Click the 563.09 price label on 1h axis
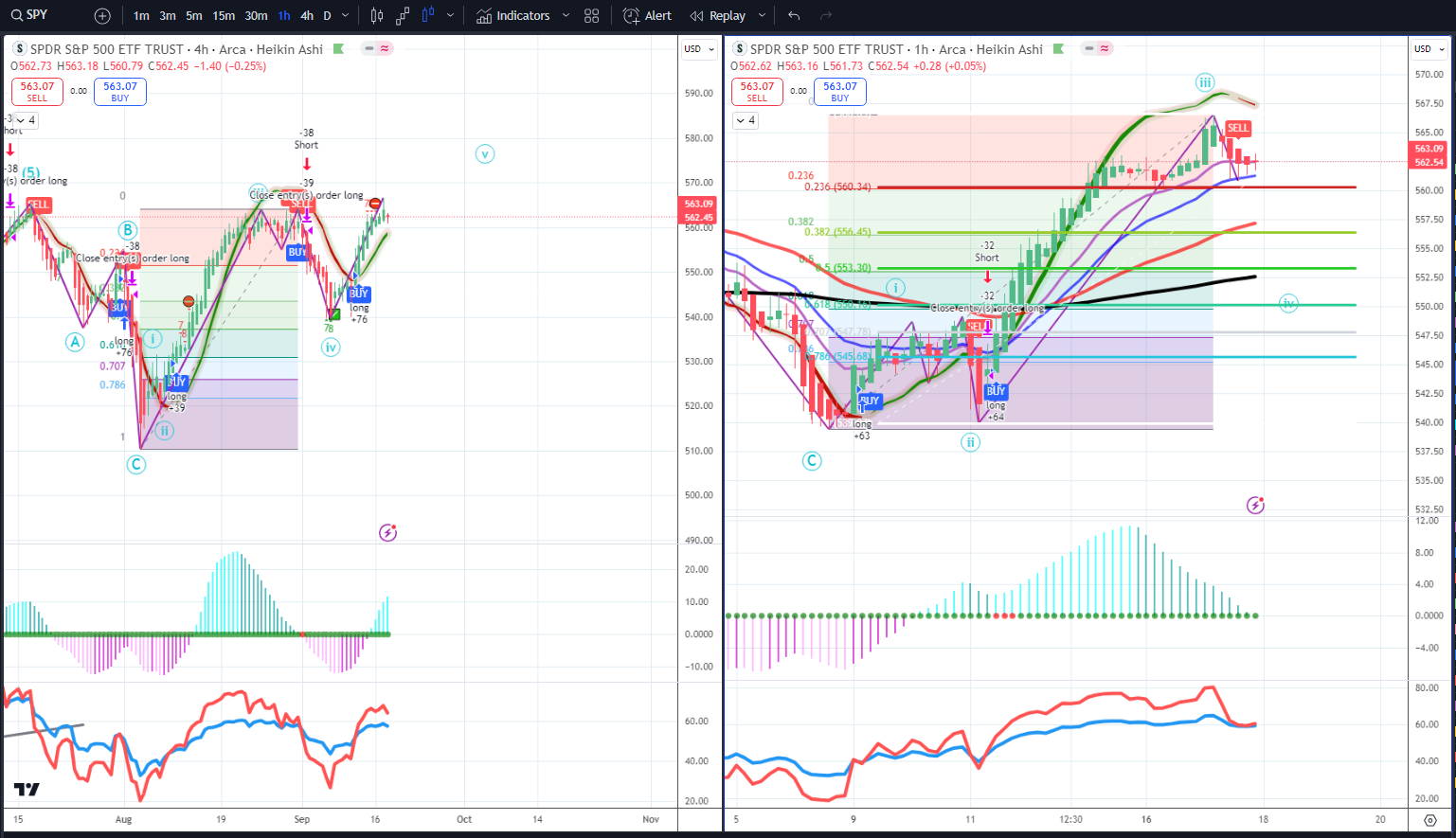Viewport: 1456px width, 838px height. [x=1429, y=149]
